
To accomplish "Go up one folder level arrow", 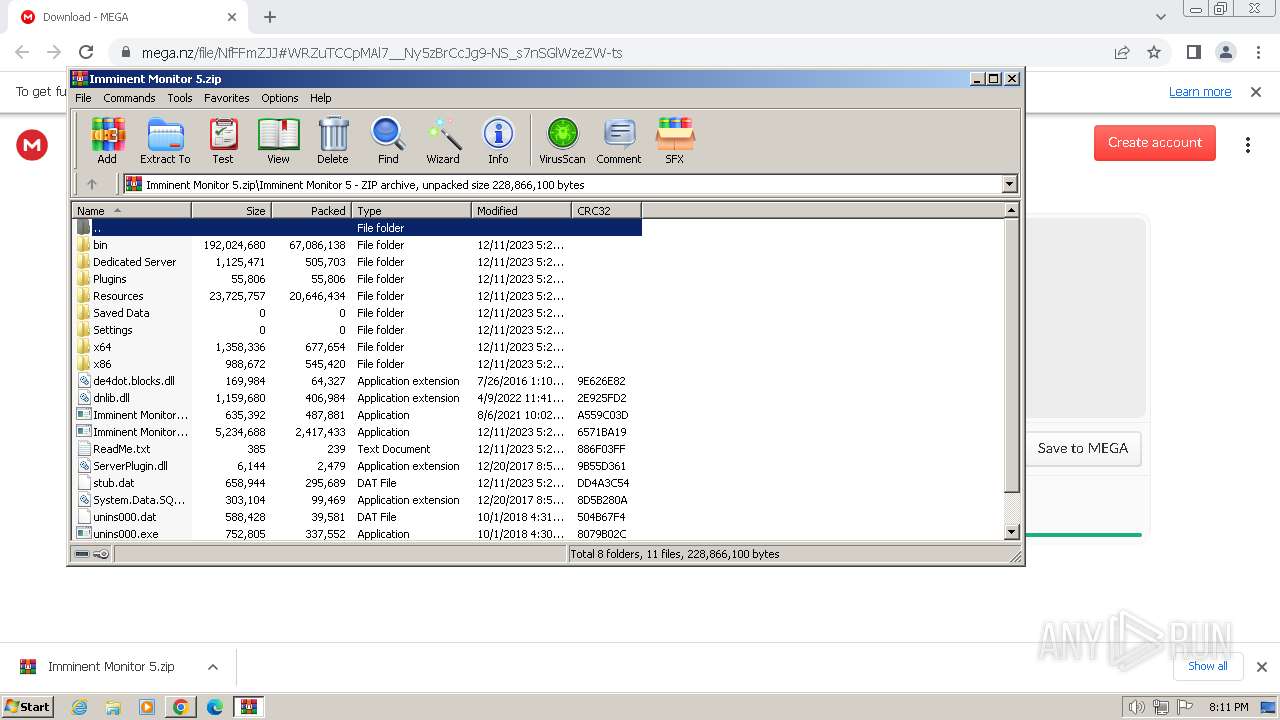I will tap(92, 184).
